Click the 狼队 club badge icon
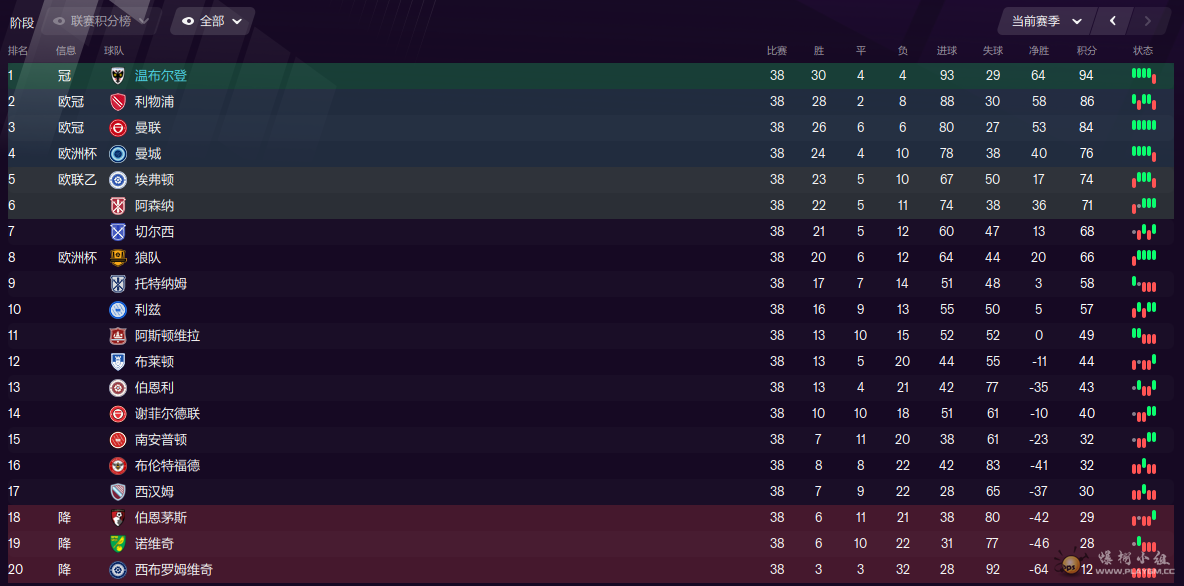The width and height of the screenshot is (1184, 586). coord(118,258)
